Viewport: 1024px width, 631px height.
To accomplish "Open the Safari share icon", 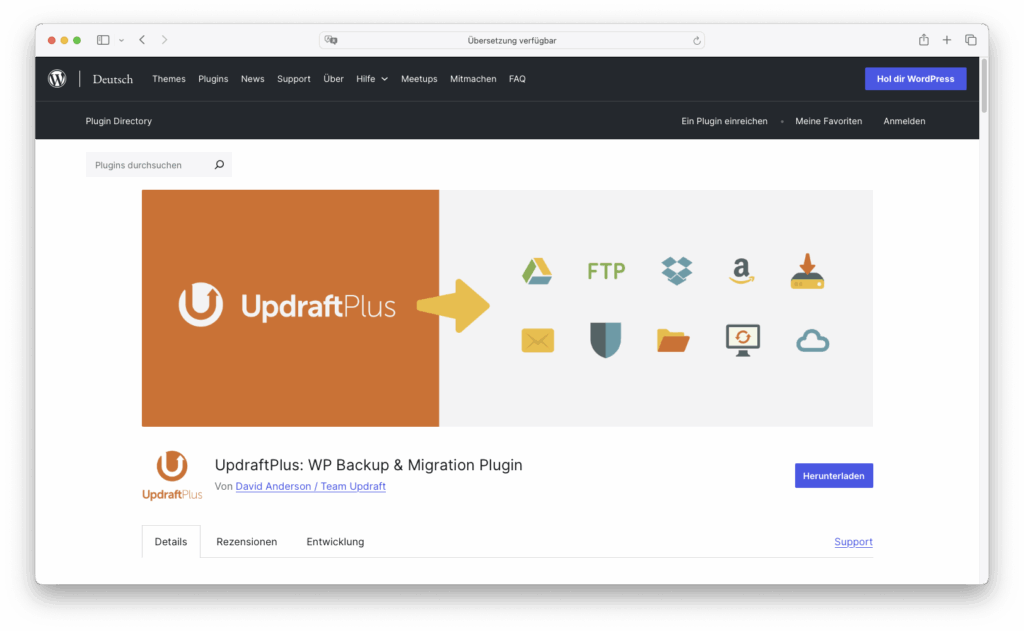I will point(923,40).
